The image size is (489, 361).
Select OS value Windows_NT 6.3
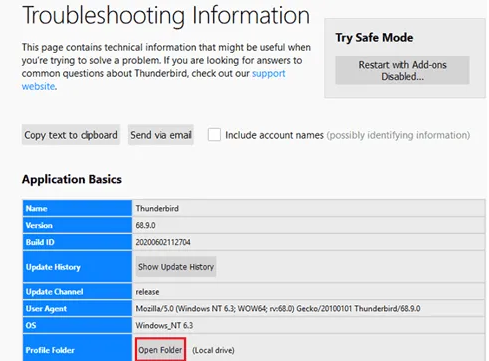pyautogui.click(x=164, y=325)
